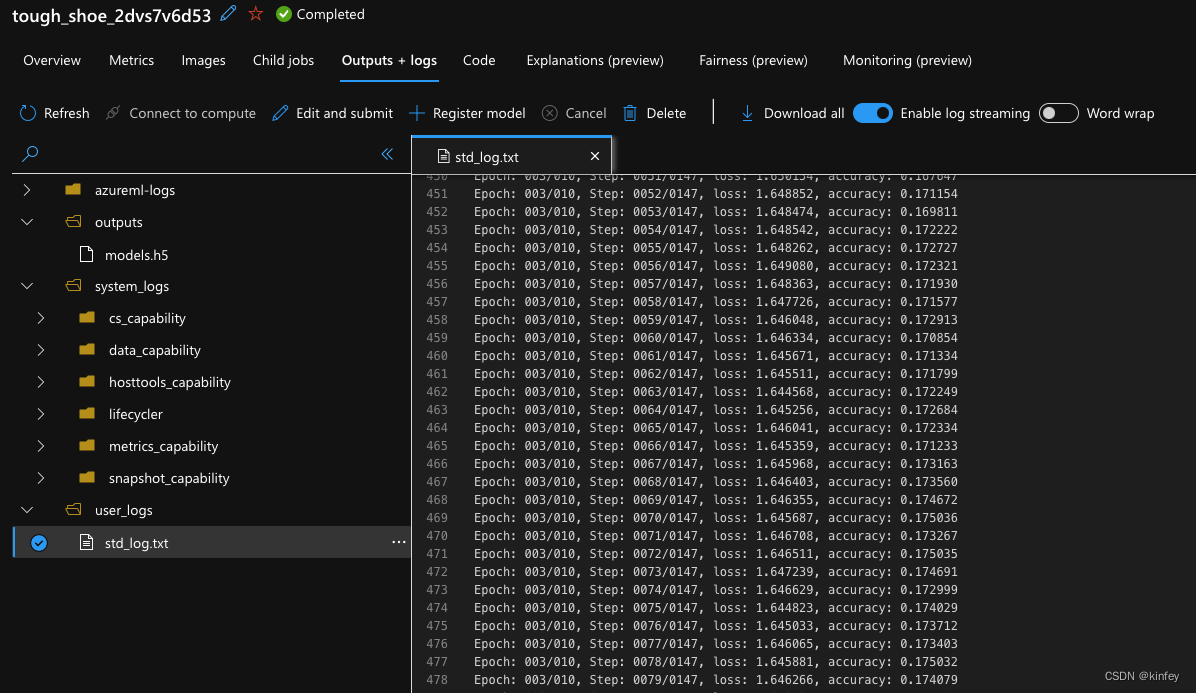
Task: Expand the data_capability folder
Action: coord(40,350)
